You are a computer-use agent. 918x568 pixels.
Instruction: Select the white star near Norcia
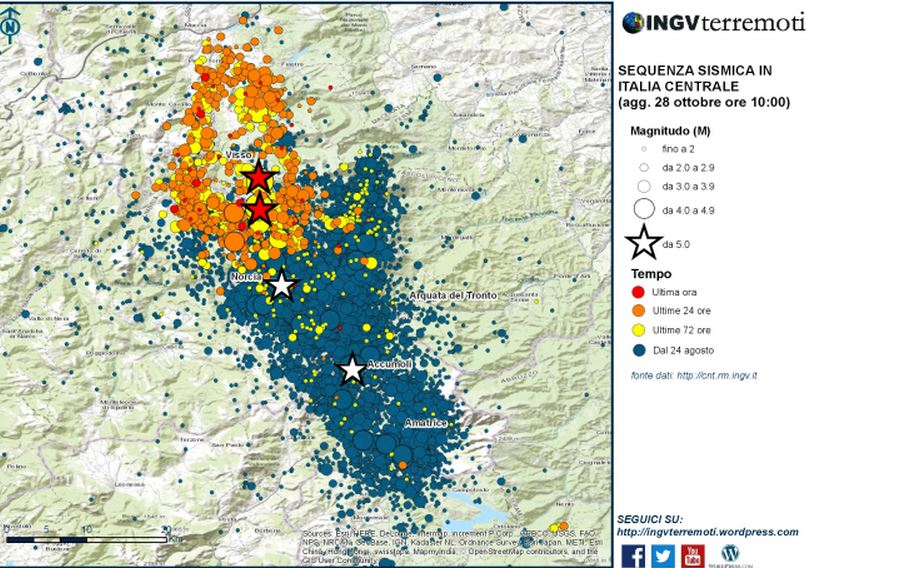coord(281,286)
